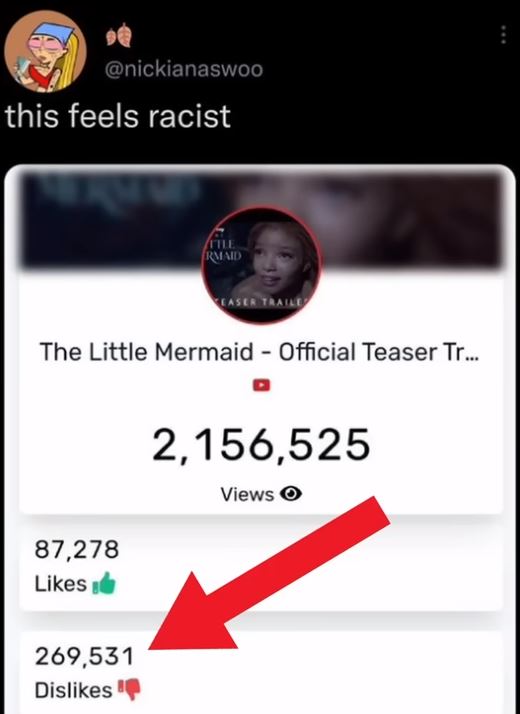Click the green thumbs-up Likes icon
This screenshot has width=520, height=714.
coord(104,583)
